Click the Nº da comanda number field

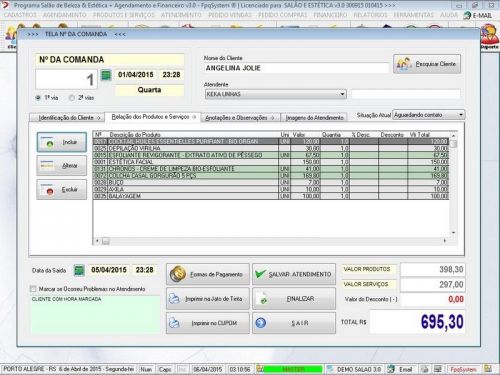pos(66,79)
